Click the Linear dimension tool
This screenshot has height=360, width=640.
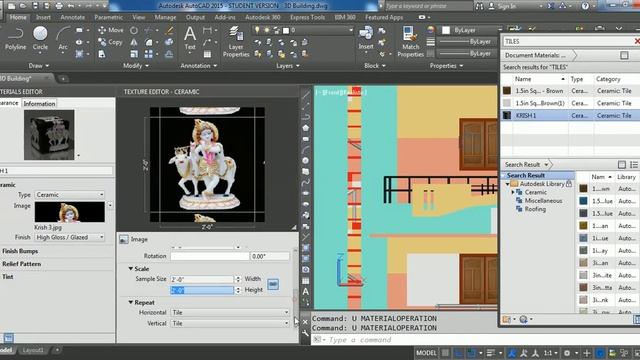207,30
